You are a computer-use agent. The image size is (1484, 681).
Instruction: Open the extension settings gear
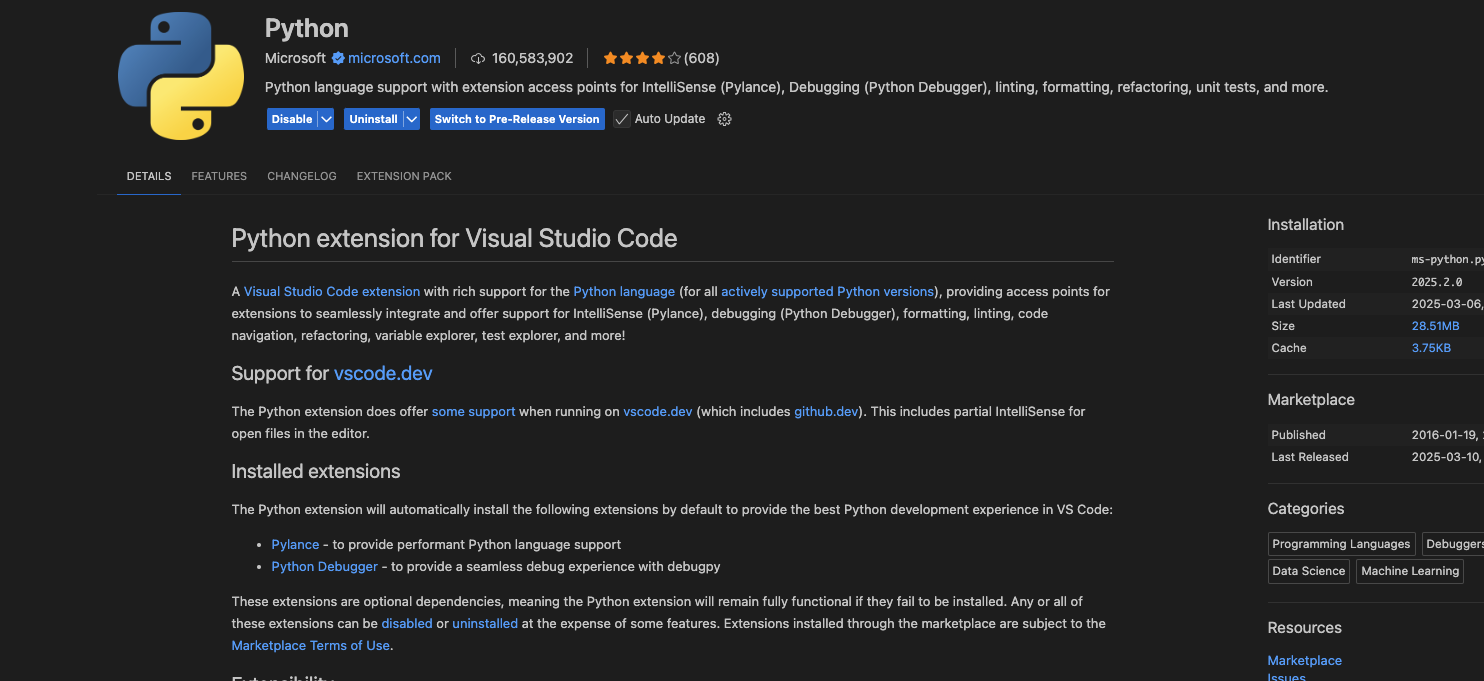click(725, 119)
